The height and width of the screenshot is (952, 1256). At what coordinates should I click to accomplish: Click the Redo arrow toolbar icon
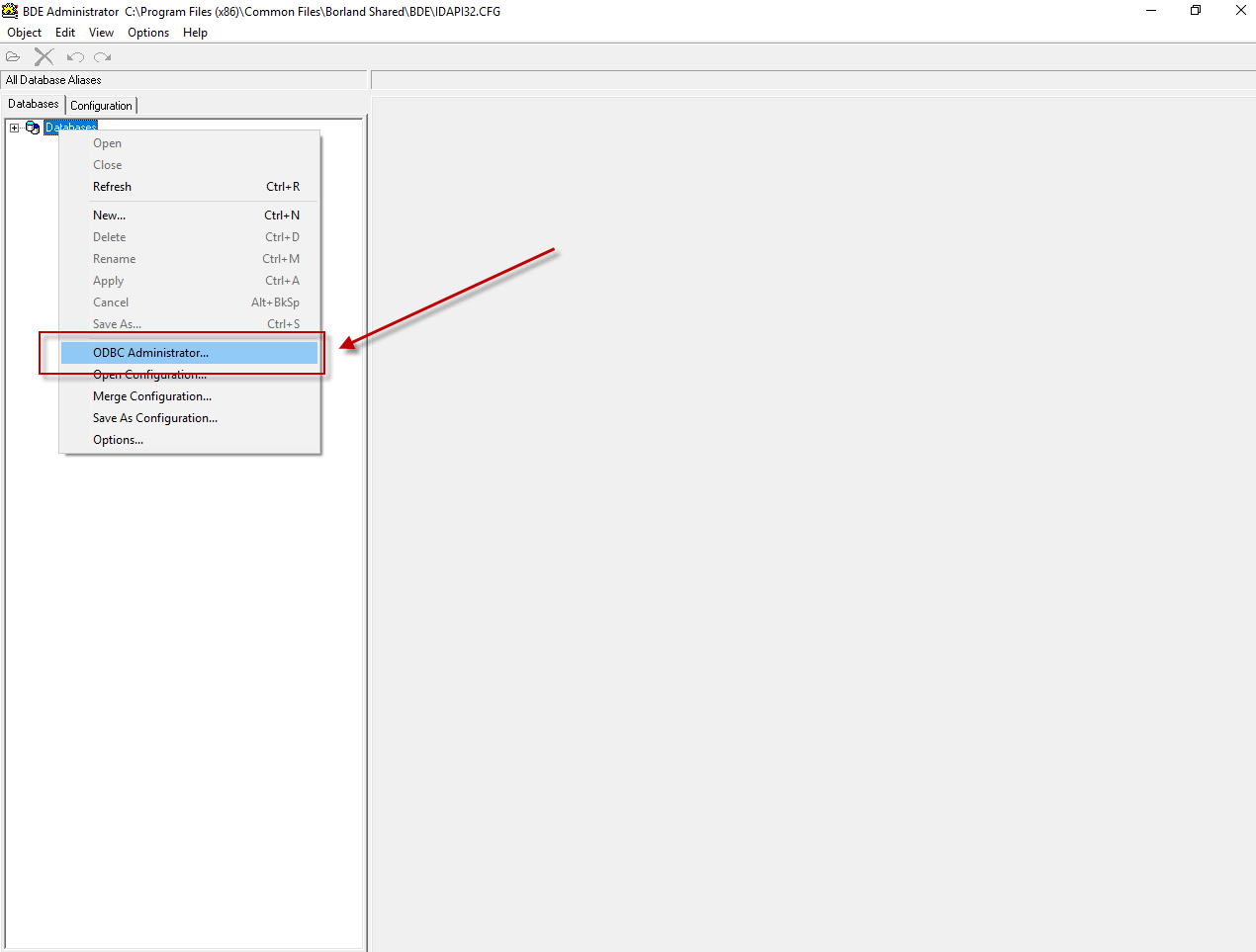(x=102, y=57)
